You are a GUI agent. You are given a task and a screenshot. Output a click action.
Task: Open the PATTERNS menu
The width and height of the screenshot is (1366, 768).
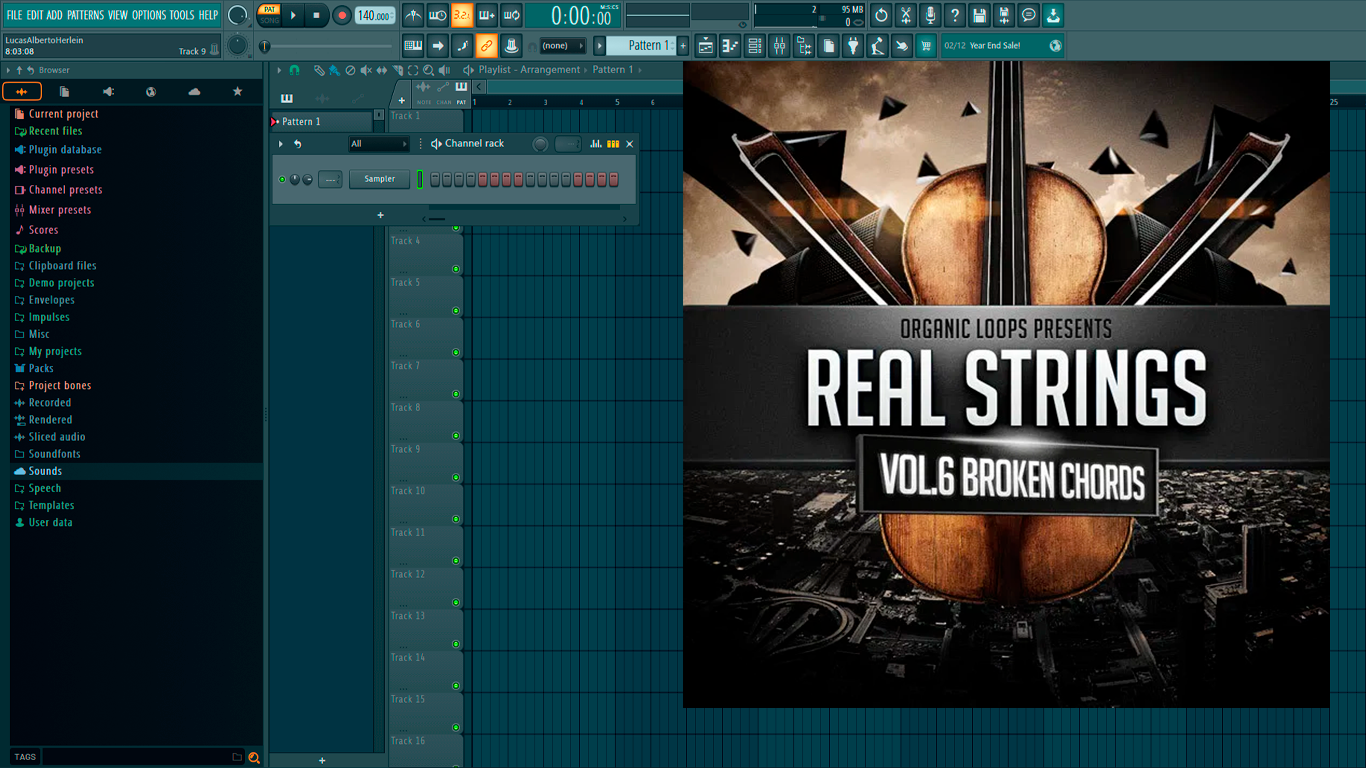(x=85, y=15)
